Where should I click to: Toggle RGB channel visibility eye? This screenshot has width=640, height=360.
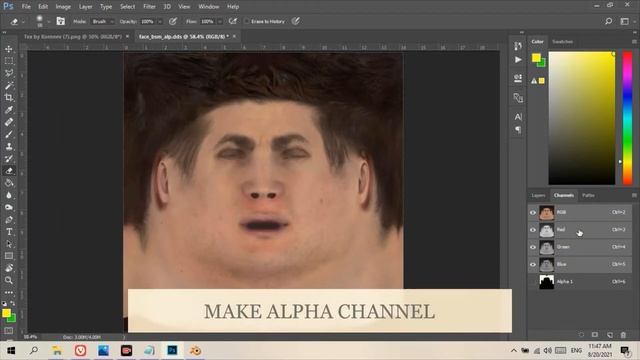[533, 212]
